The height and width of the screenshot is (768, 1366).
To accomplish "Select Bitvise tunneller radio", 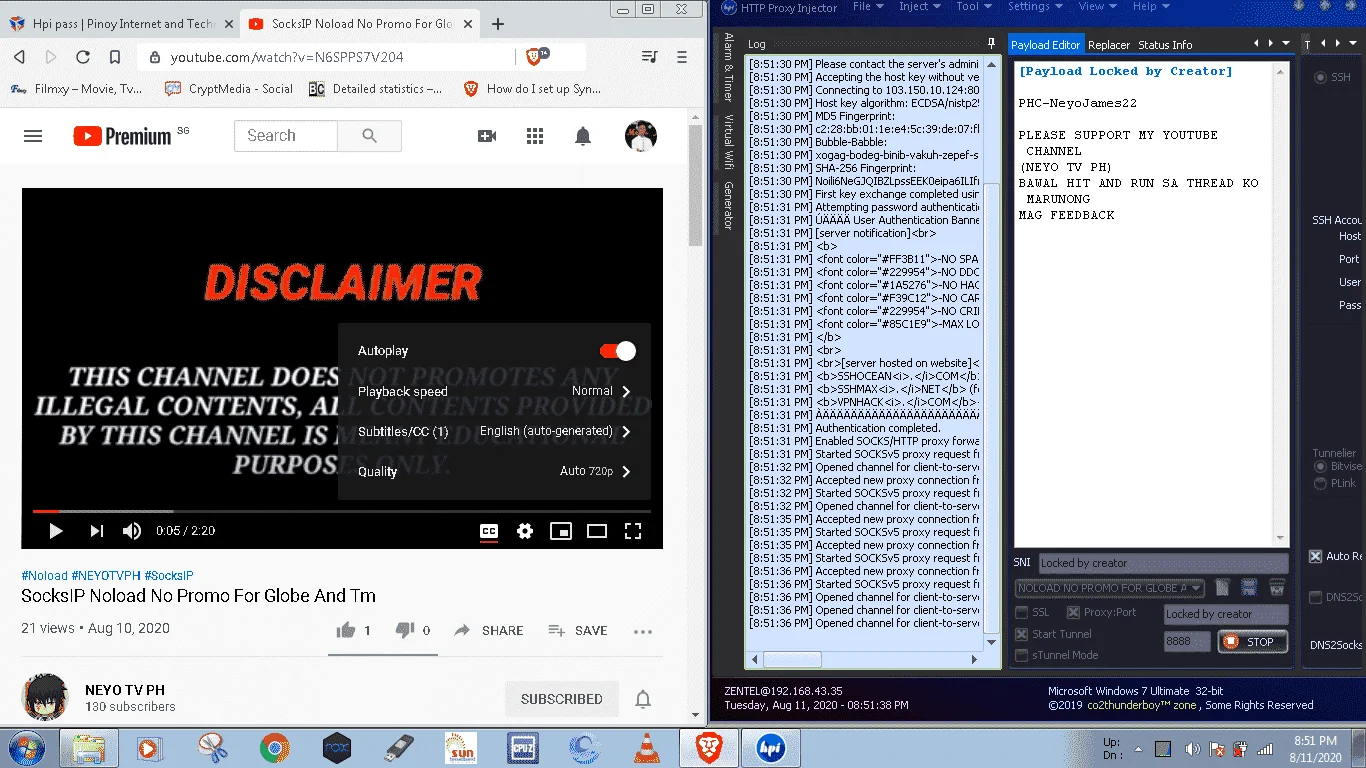I will [1322, 467].
